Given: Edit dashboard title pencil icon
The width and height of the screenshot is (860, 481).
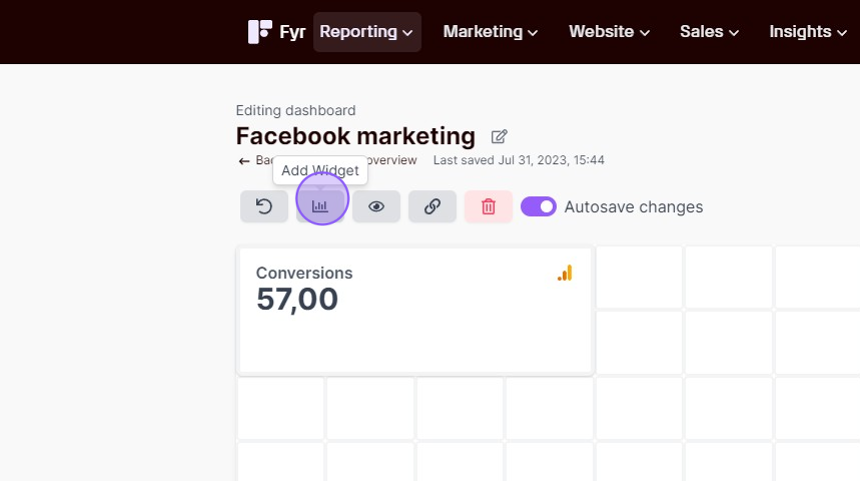Looking at the screenshot, I should coord(499,136).
